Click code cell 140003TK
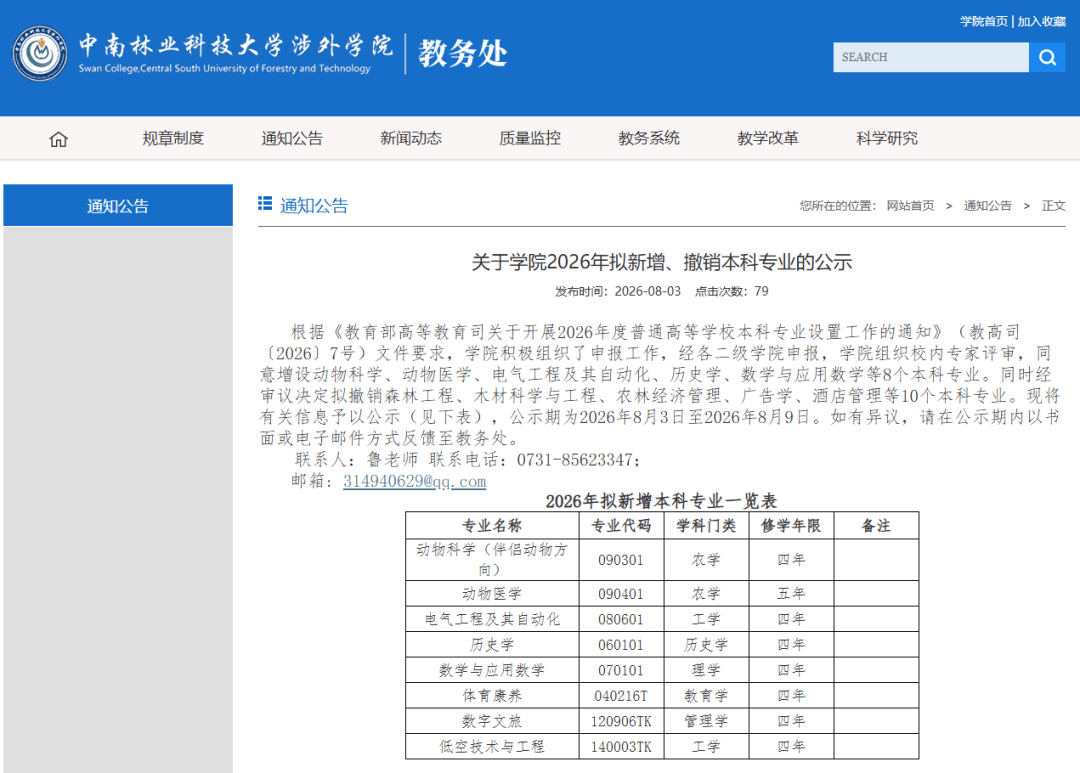This screenshot has width=1080, height=773. point(621,747)
